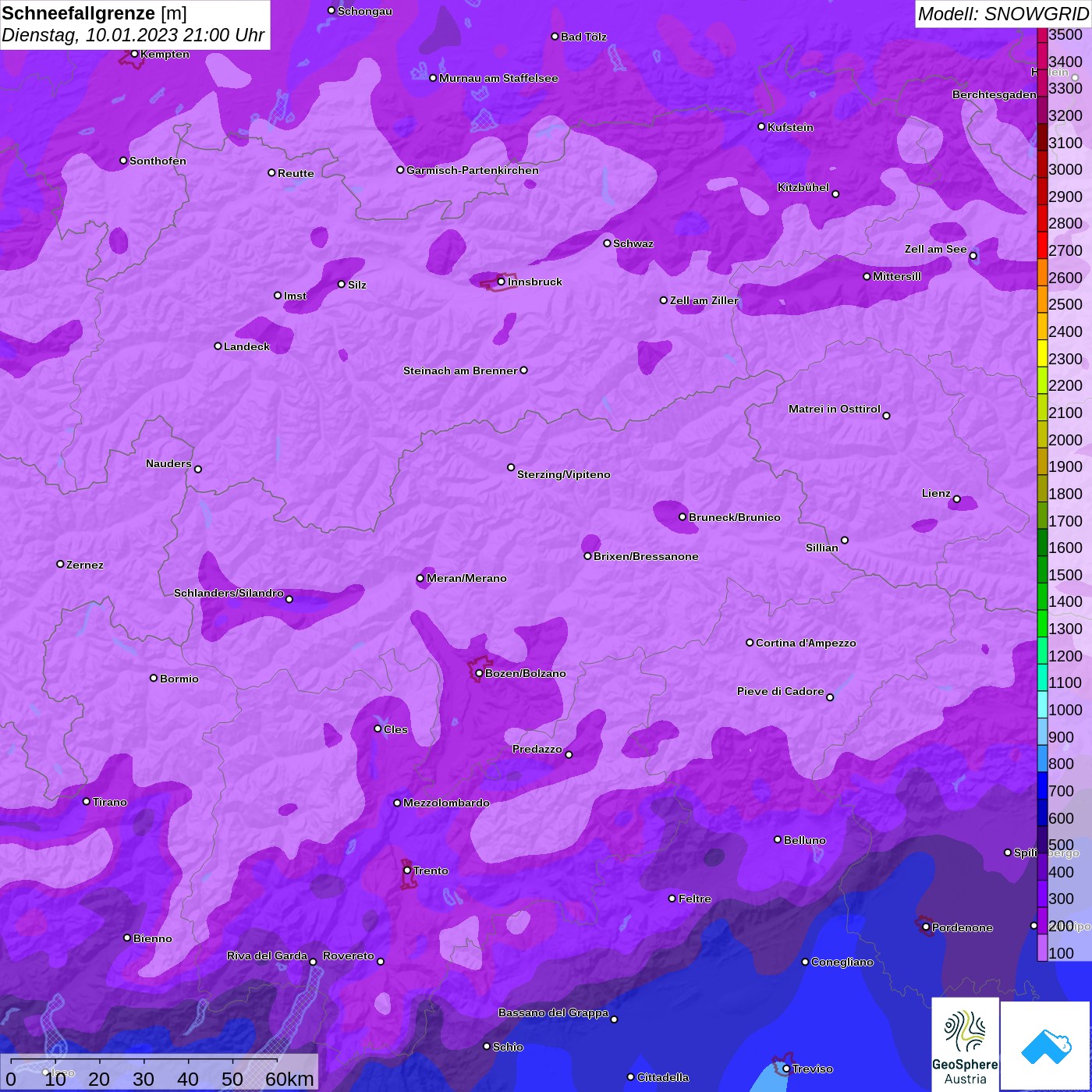
Task: Click the Dienstag 10.01.2023 date text
Action: [133, 35]
